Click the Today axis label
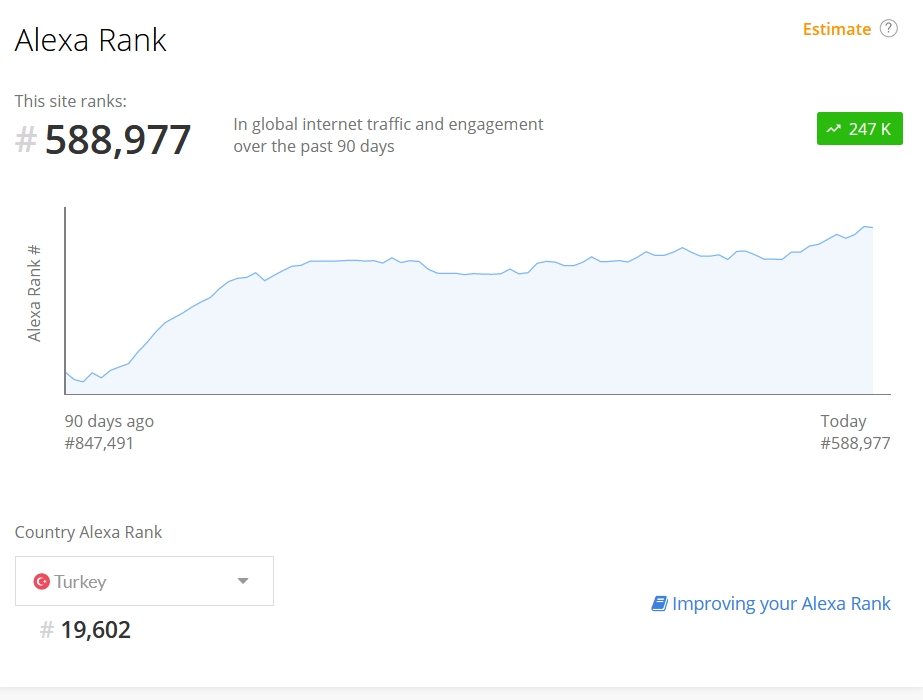Viewport: 923px width, 700px height. [843, 421]
